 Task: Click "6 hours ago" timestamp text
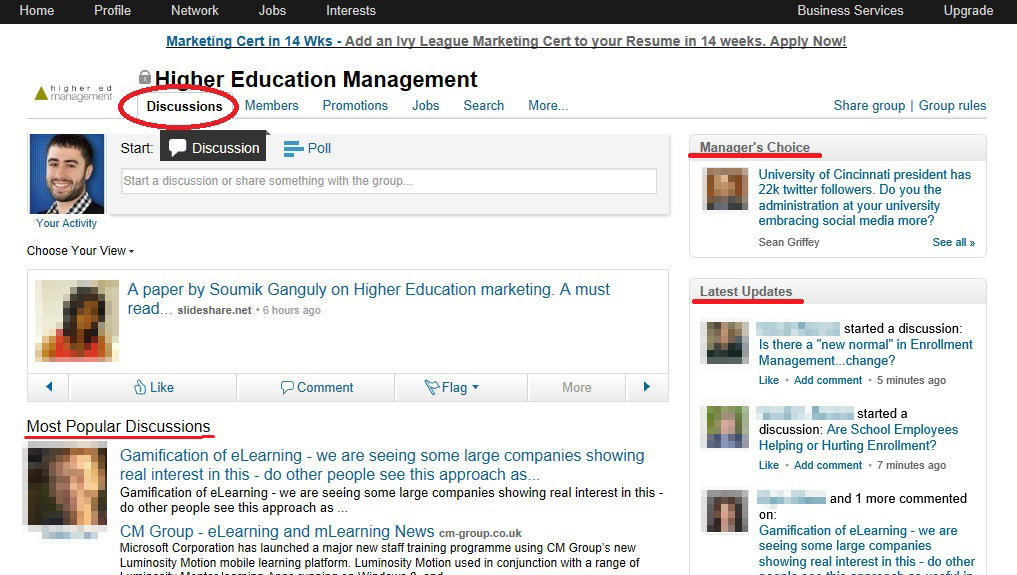291,311
